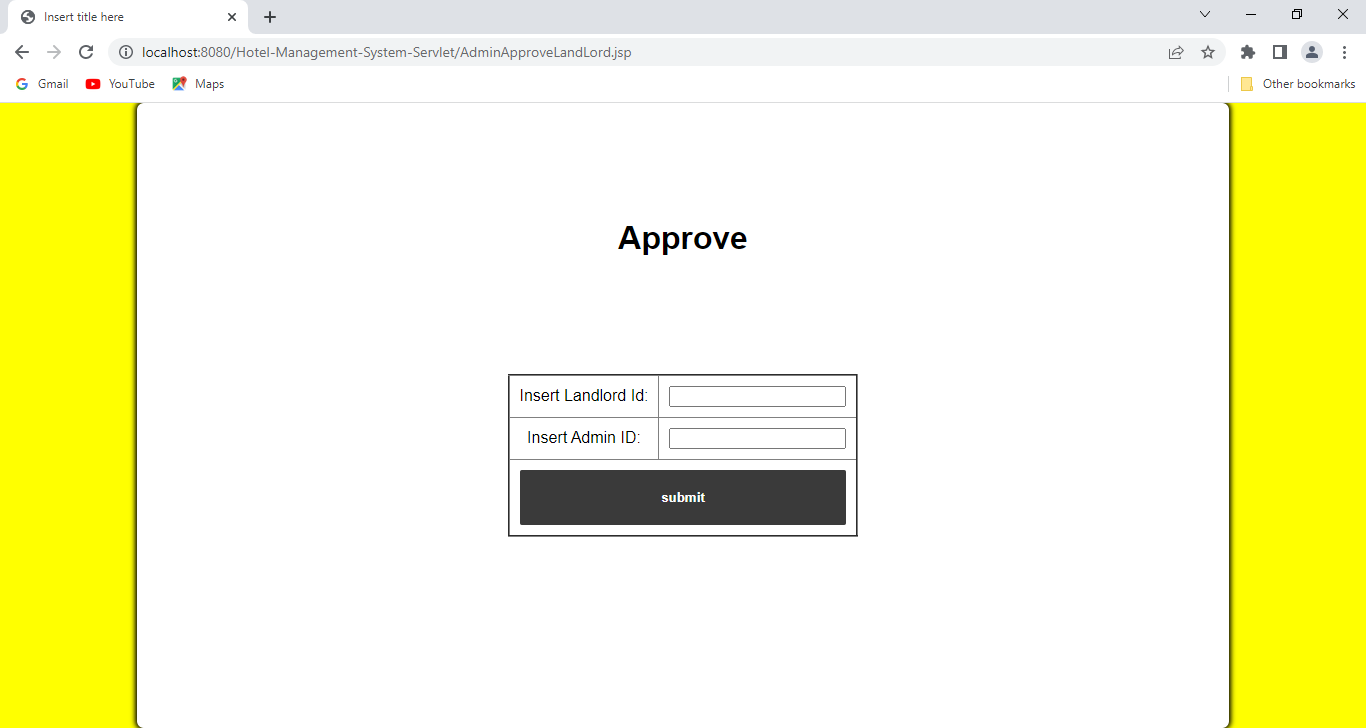The width and height of the screenshot is (1366, 728).
Task: Share this page icon
Action: point(1176,52)
